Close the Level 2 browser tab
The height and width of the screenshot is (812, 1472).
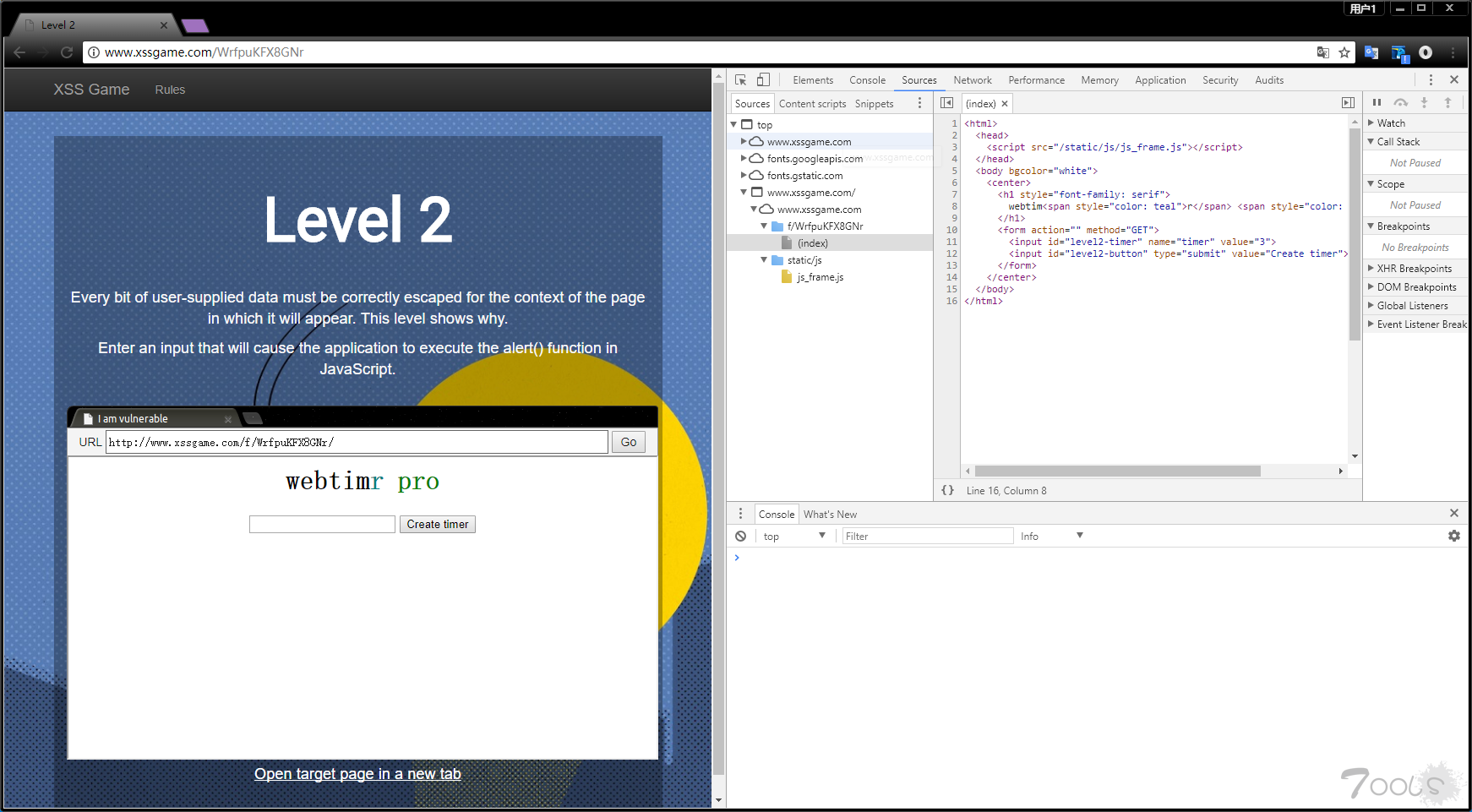(164, 25)
